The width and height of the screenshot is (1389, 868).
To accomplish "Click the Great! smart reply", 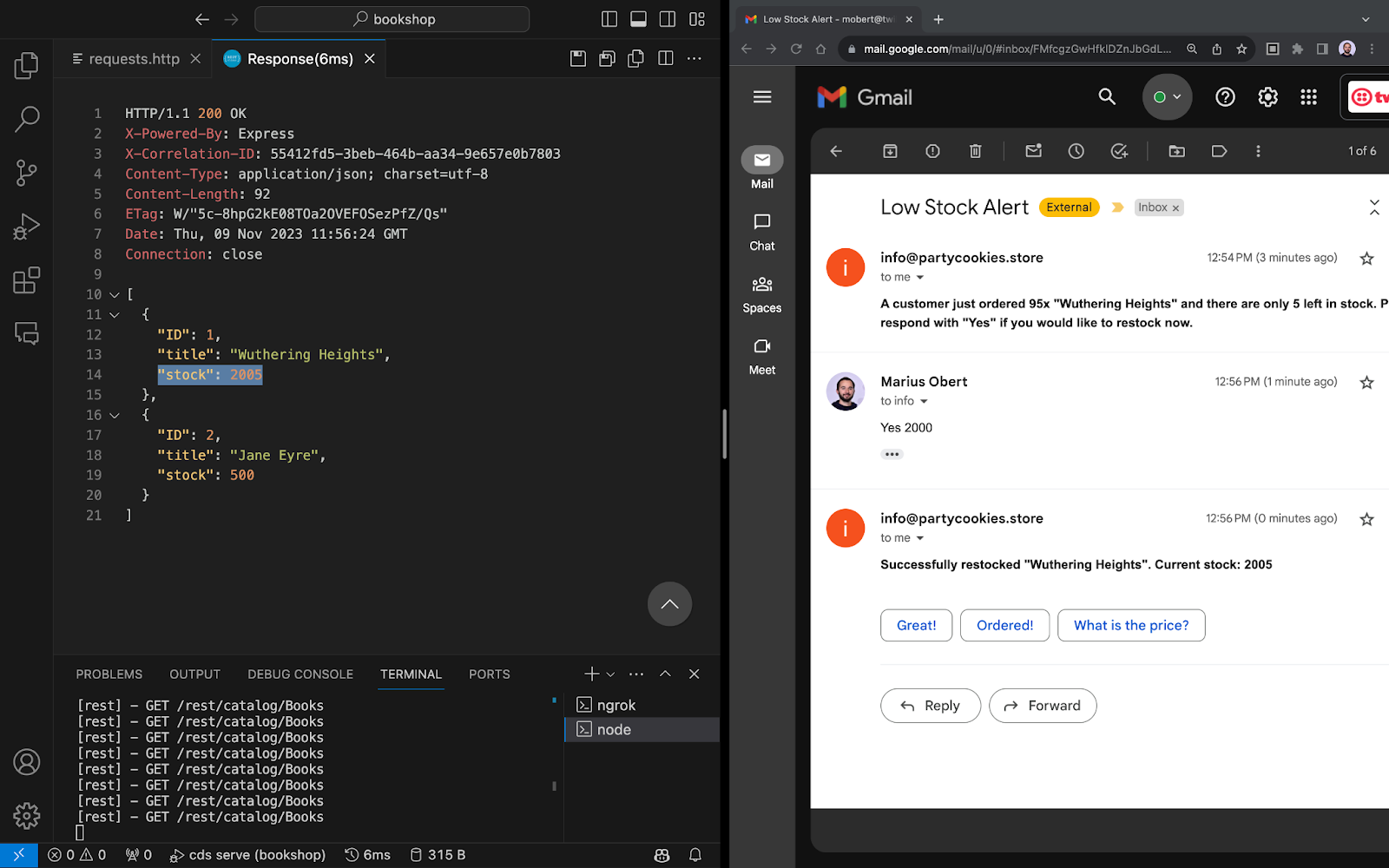I will [x=916, y=625].
